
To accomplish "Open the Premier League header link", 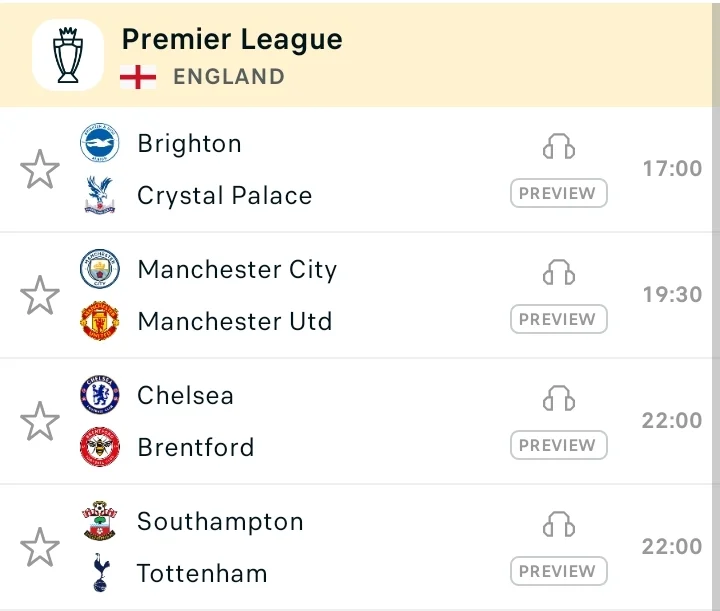I will point(232,39).
